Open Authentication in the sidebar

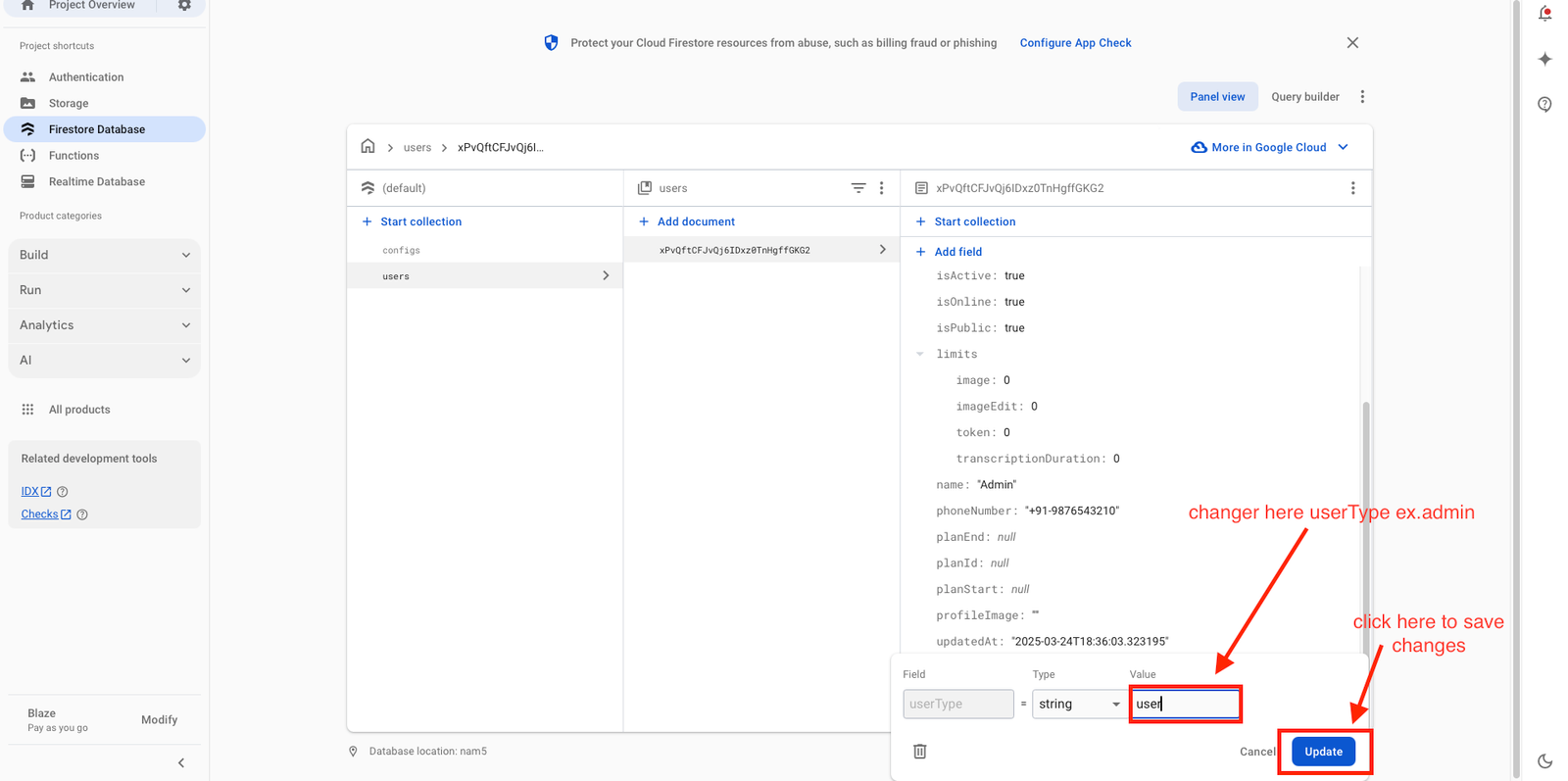(86, 77)
